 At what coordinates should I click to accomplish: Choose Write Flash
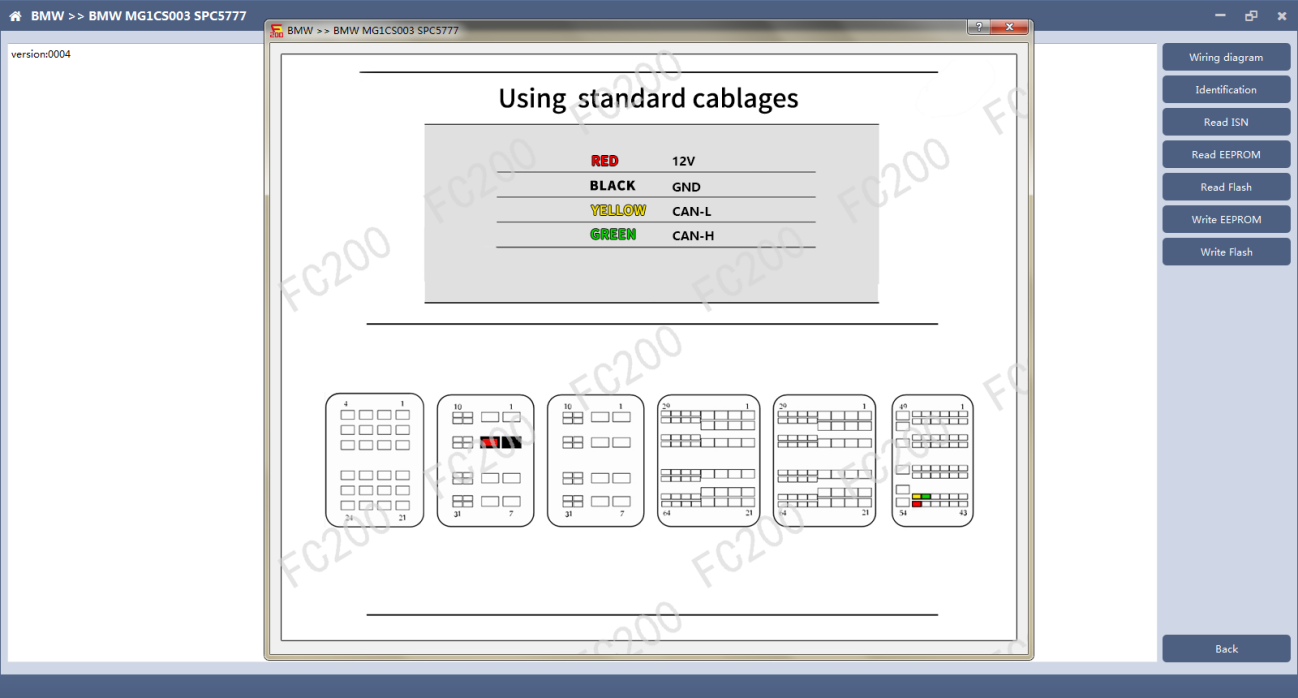pyautogui.click(x=1226, y=252)
